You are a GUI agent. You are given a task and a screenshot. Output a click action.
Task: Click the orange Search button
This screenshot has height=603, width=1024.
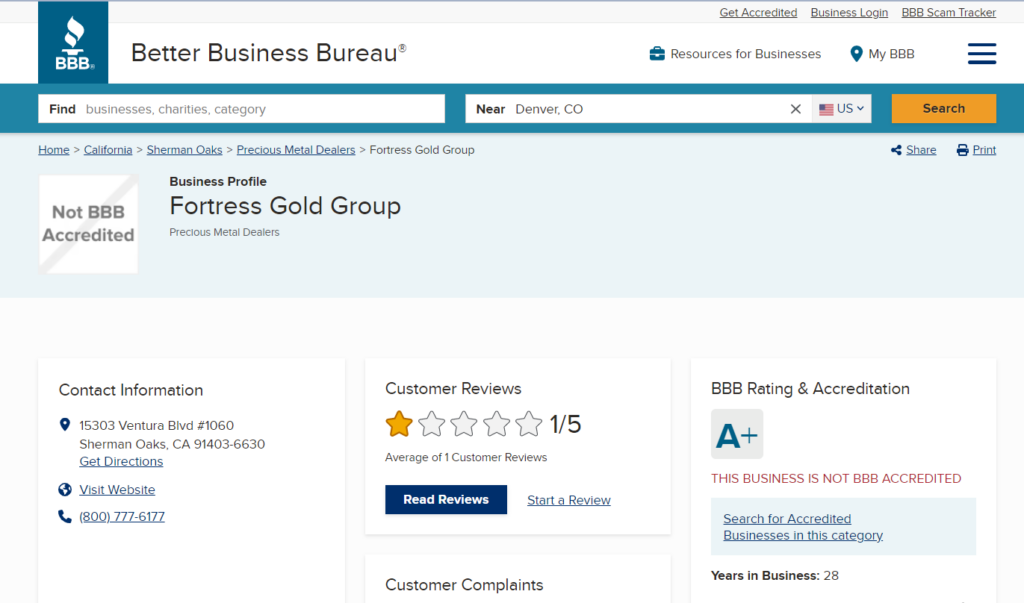coord(944,108)
